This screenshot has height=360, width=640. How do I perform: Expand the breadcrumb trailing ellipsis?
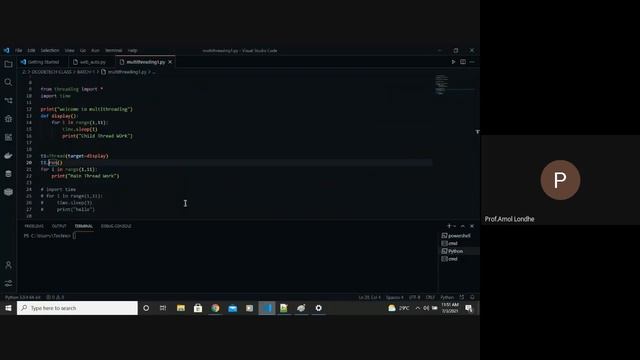point(153,72)
